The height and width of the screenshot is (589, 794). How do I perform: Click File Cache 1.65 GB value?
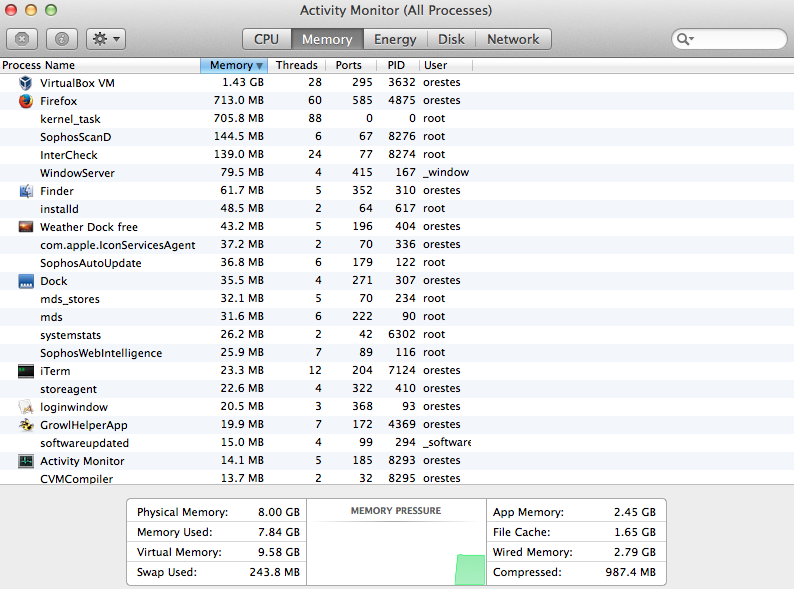click(x=634, y=532)
